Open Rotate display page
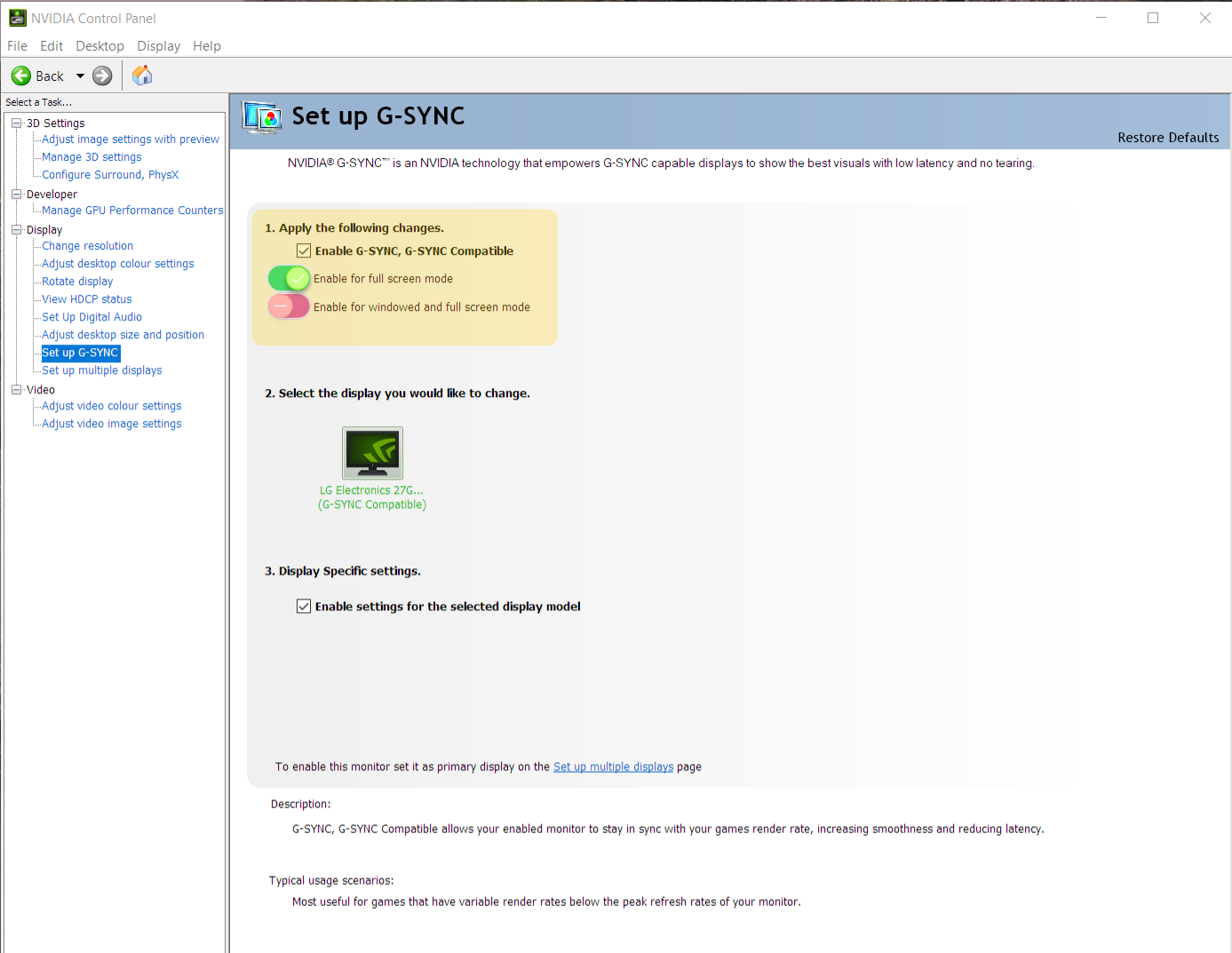1232x953 pixels. tap(77, 282)
